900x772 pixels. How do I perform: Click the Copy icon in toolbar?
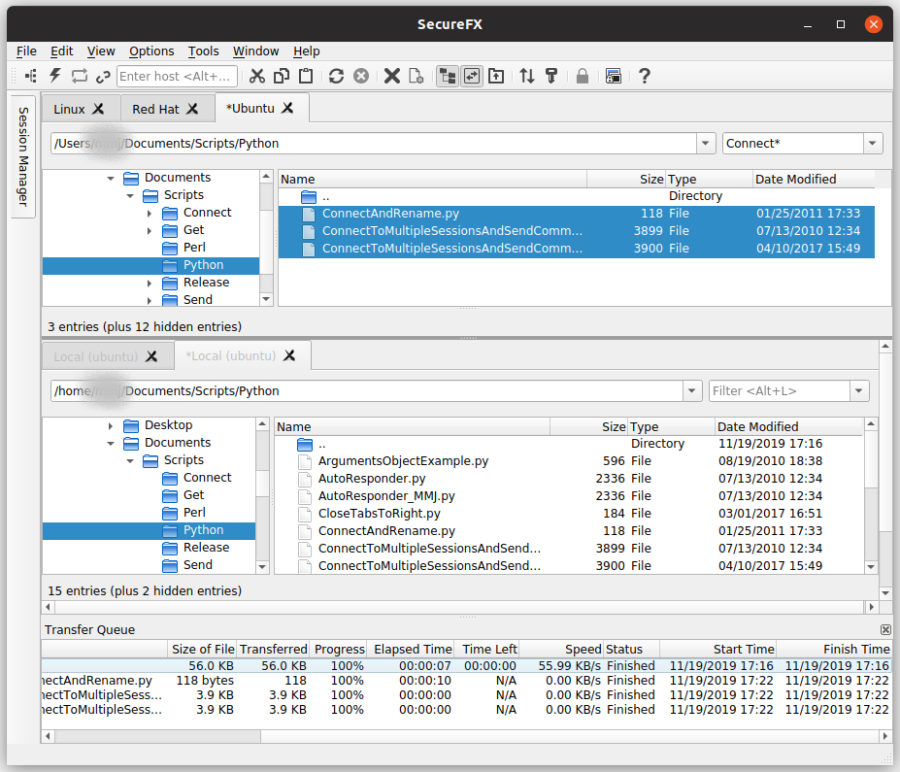coord(281,76)
